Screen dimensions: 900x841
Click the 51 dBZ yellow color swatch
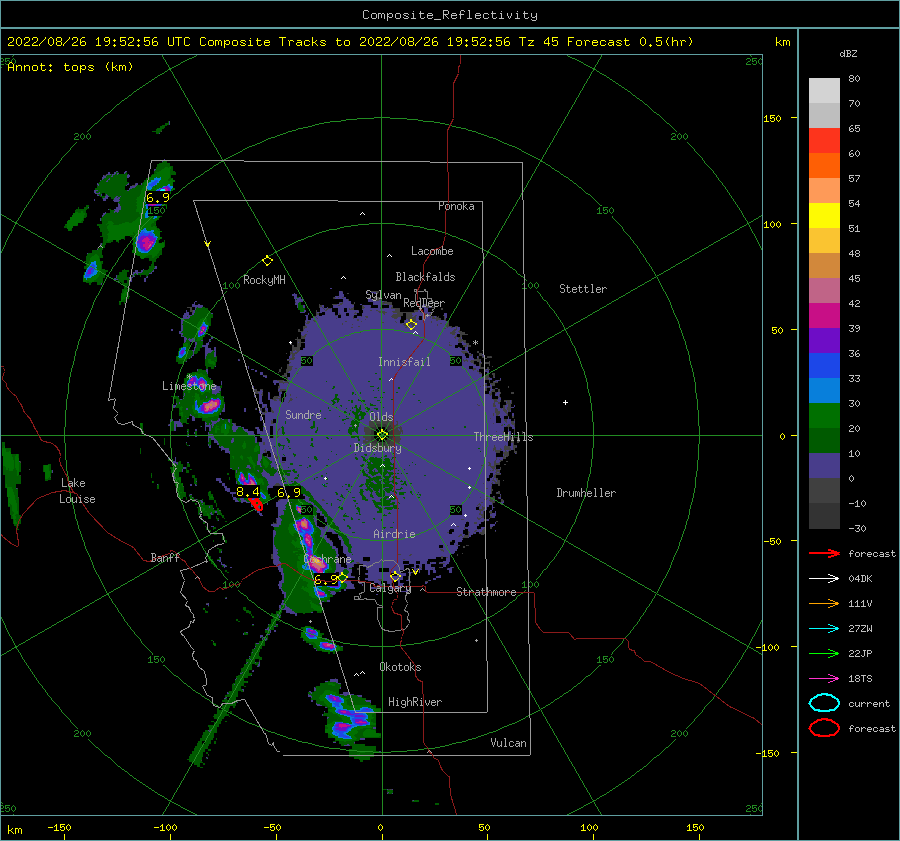824,215
